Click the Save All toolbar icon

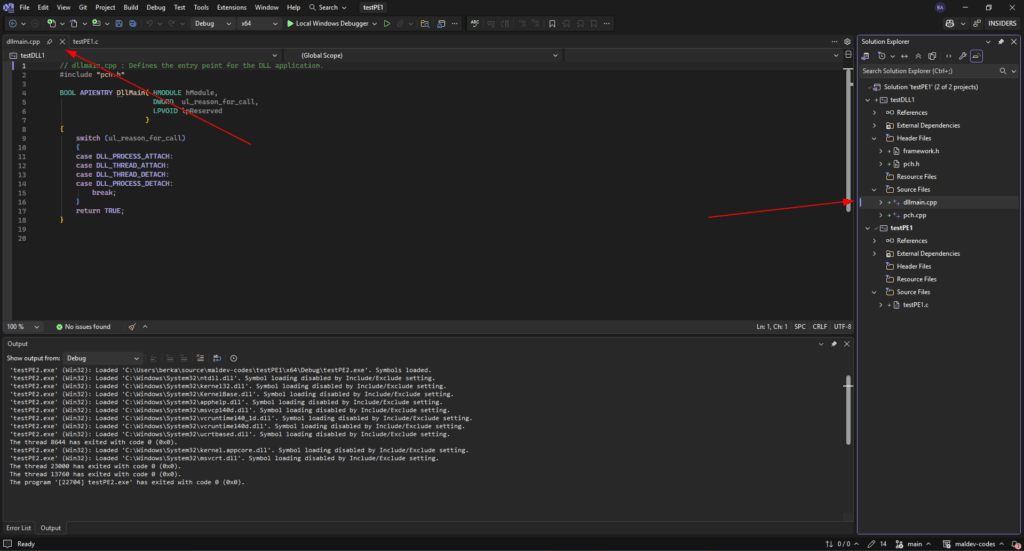[x=133, y=23]
